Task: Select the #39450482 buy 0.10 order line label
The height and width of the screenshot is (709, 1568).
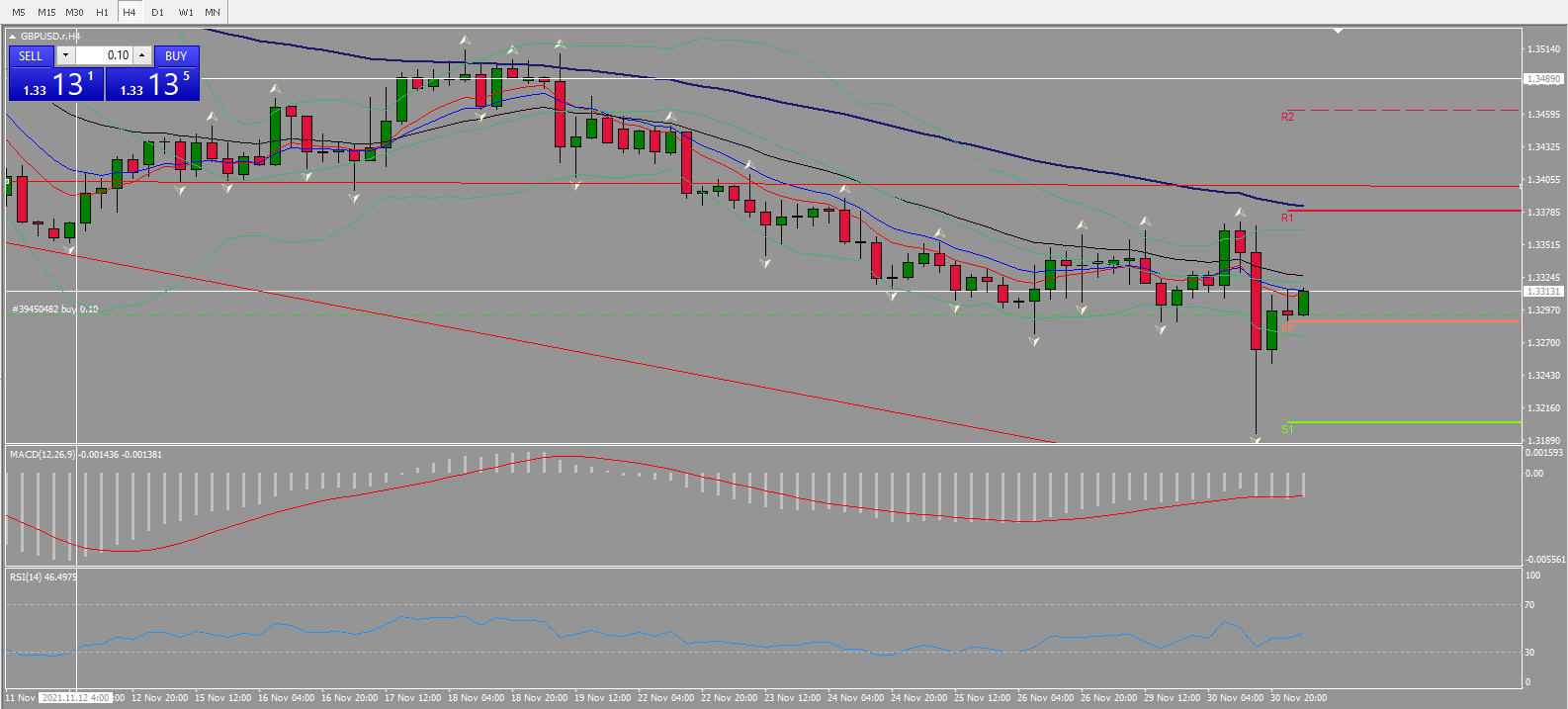Action: [54, 310]
